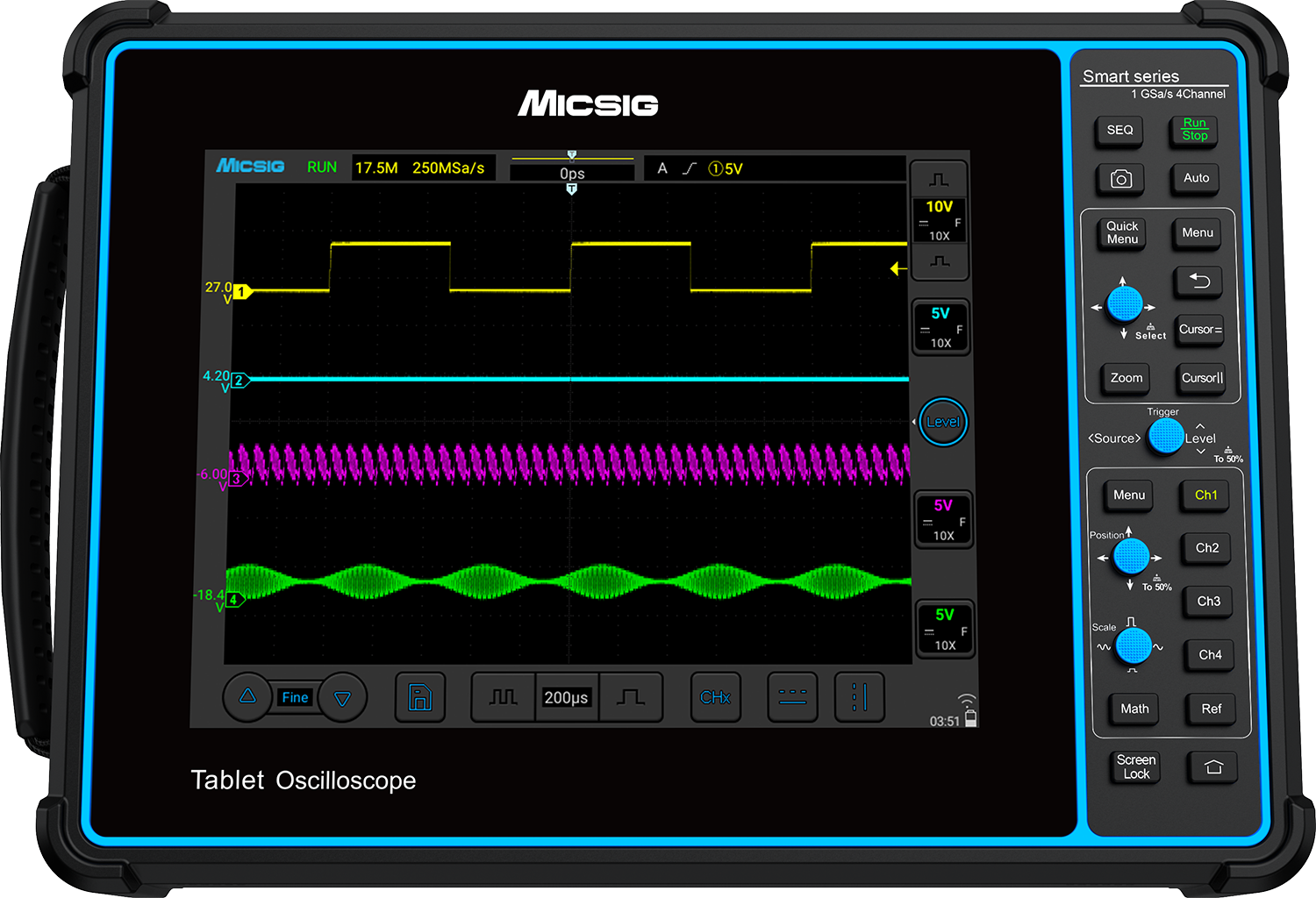Click the 03:51 clock readout
The width and height of the screenshot is (1316, 898).
click(x=945, y=721)
